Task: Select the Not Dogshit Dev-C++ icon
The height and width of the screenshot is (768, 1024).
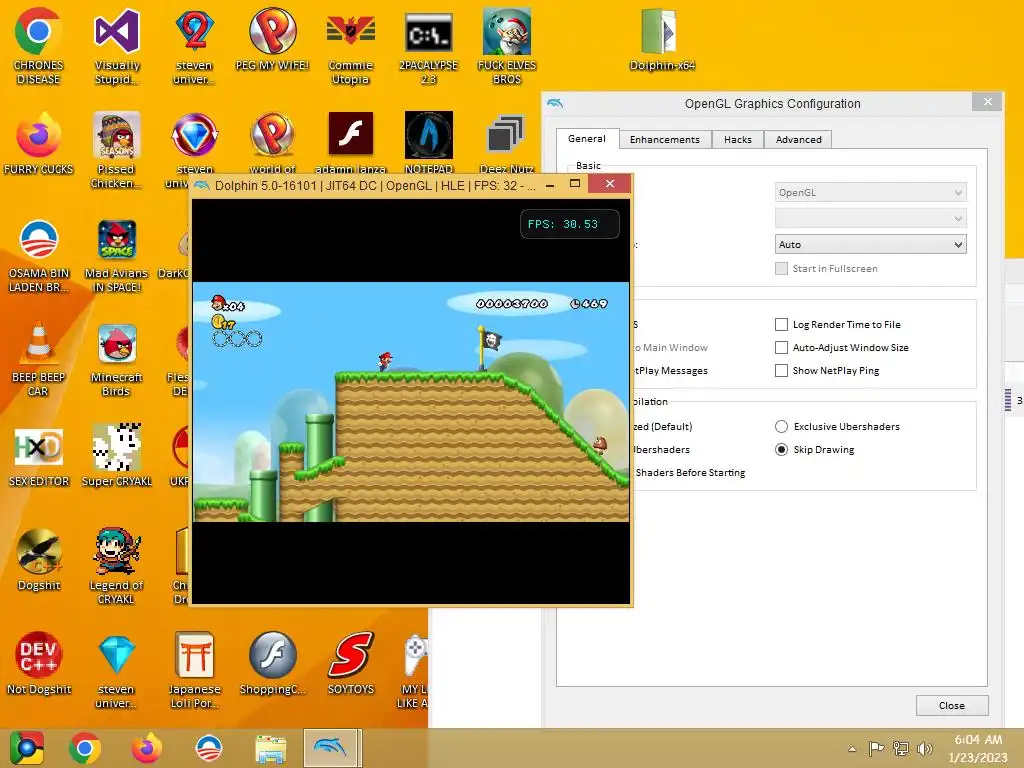Action: coord(38,664)
